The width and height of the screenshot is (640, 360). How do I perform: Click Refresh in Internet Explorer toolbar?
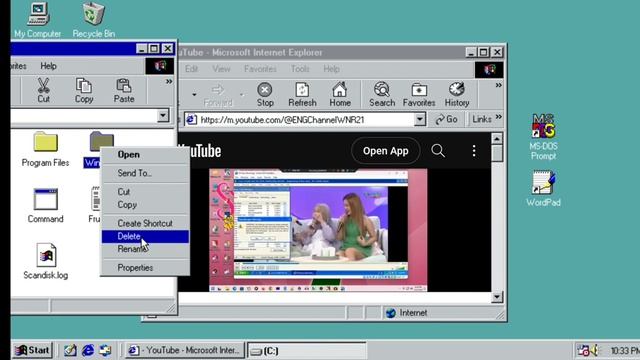(302, 94)
